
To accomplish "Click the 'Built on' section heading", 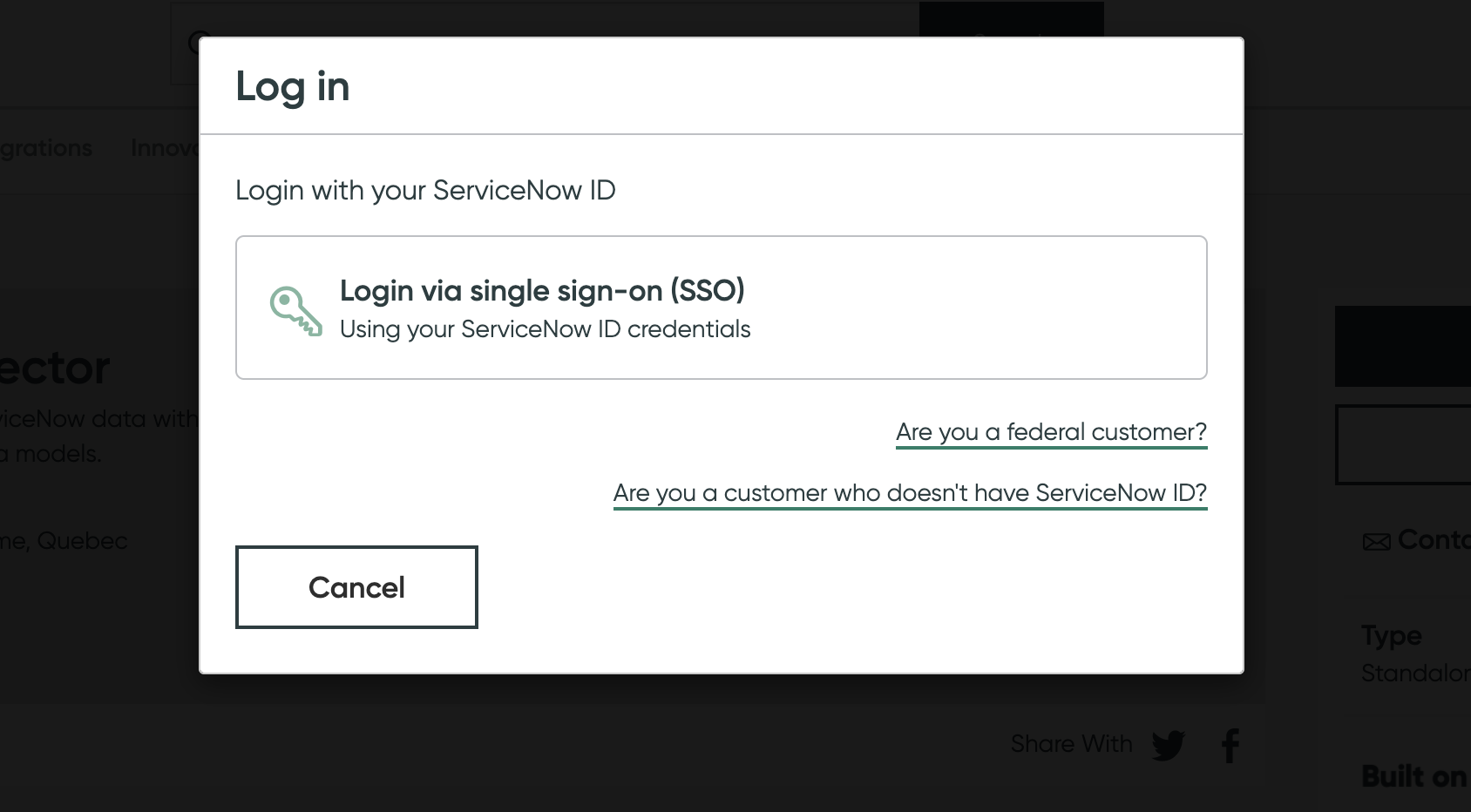I will click(x=1413, y=775).
